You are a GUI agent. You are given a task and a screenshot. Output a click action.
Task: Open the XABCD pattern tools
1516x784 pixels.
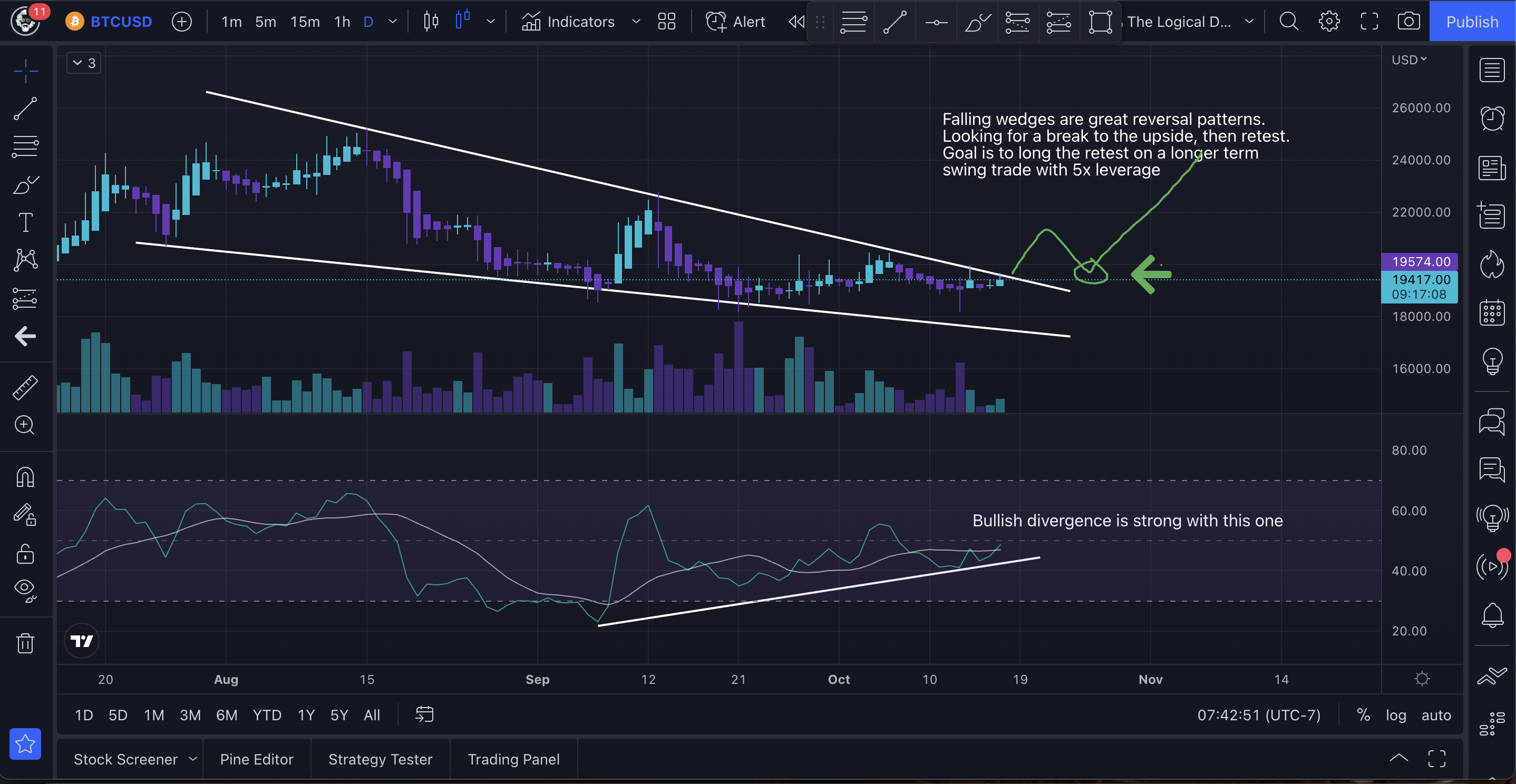click(x=25, y=260)
